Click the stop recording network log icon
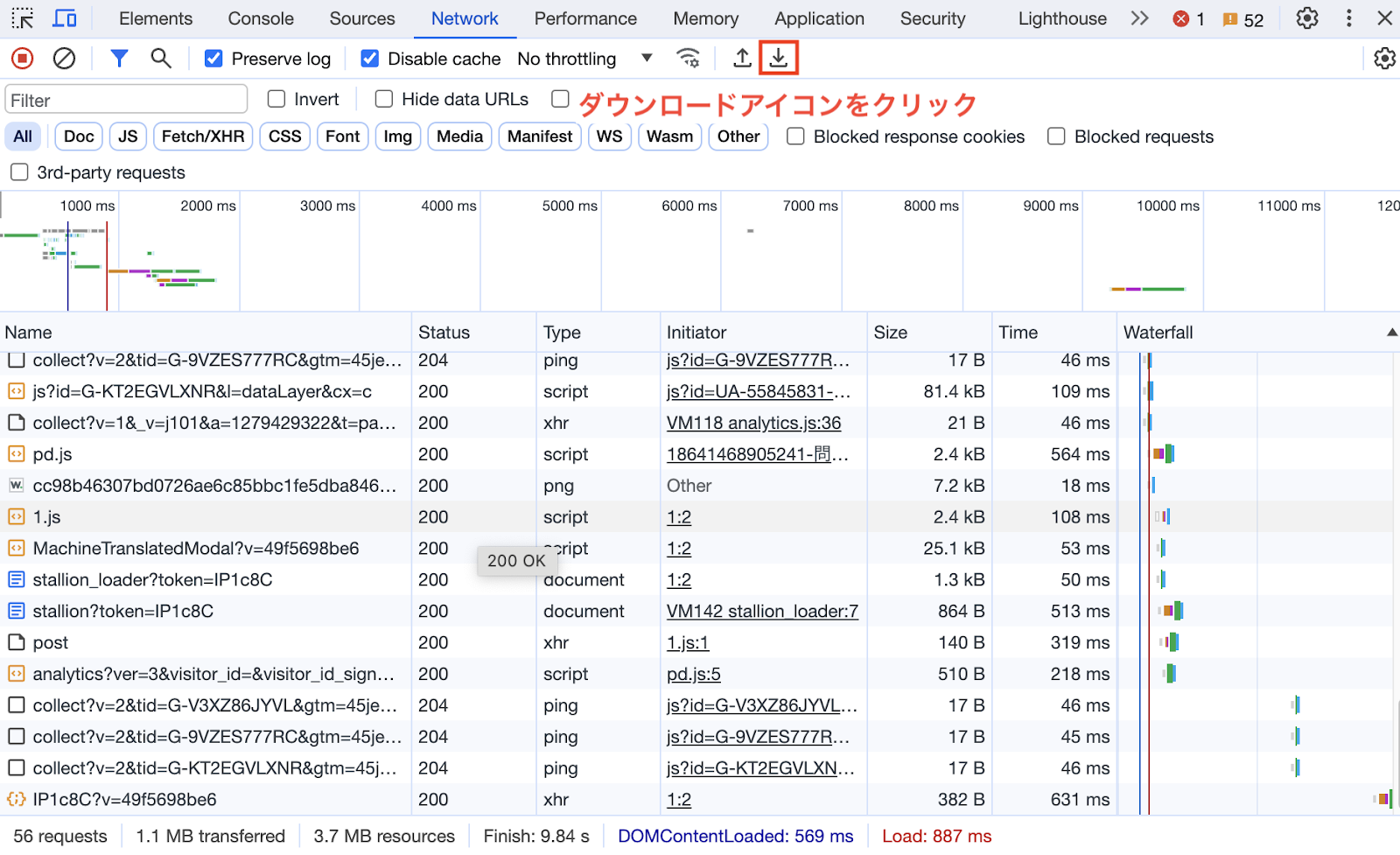Viewport: 1400px width, 855px height. 22,59
